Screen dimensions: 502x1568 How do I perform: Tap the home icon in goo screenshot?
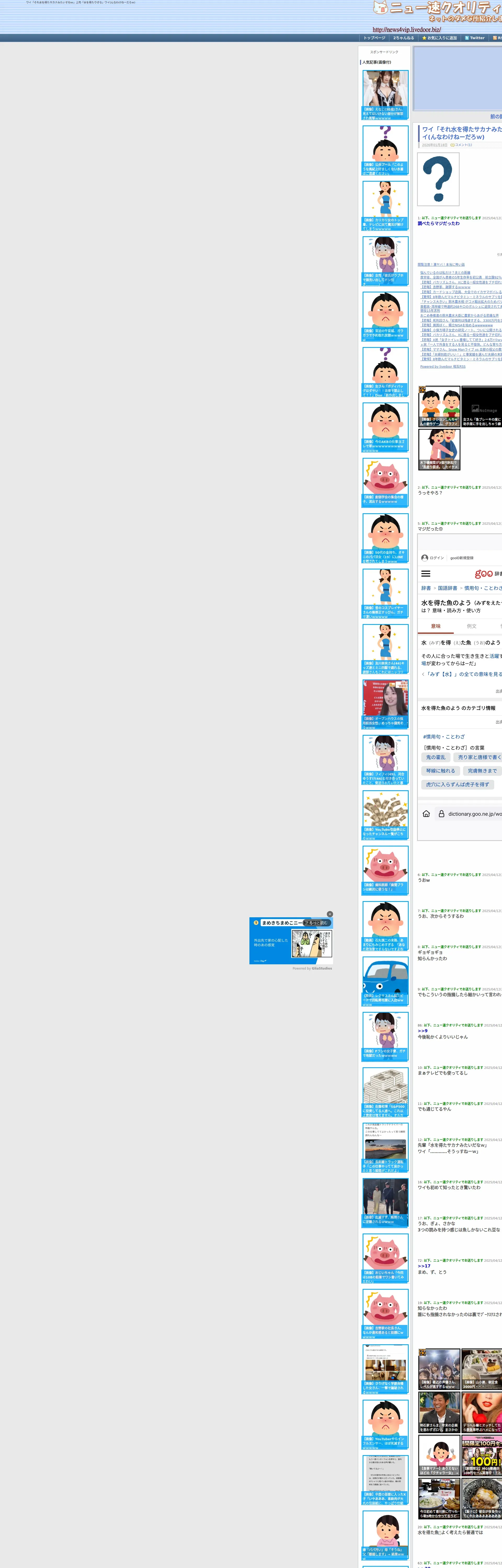[x=426, y=813]
